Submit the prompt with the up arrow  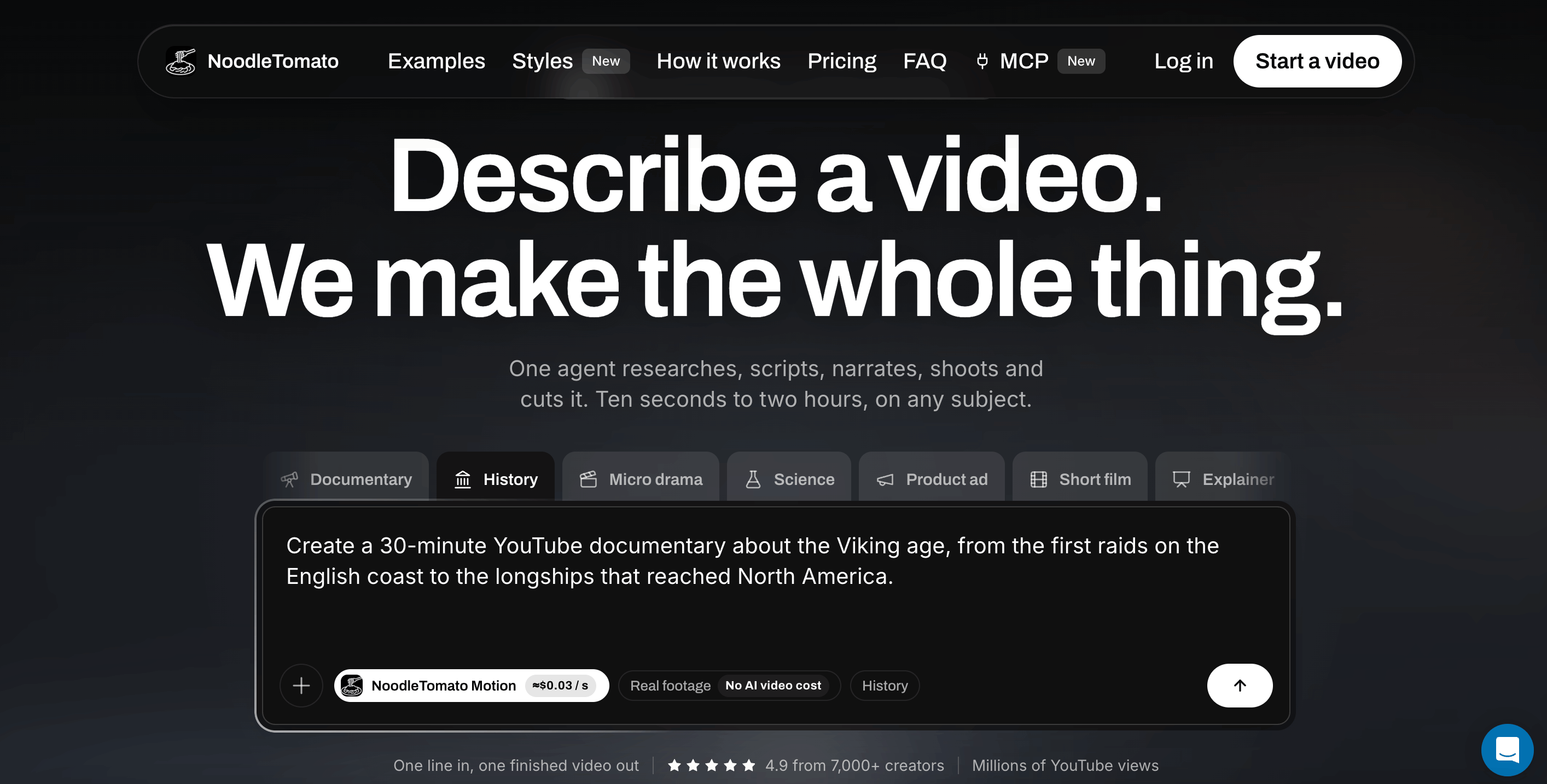point(1240,686)
